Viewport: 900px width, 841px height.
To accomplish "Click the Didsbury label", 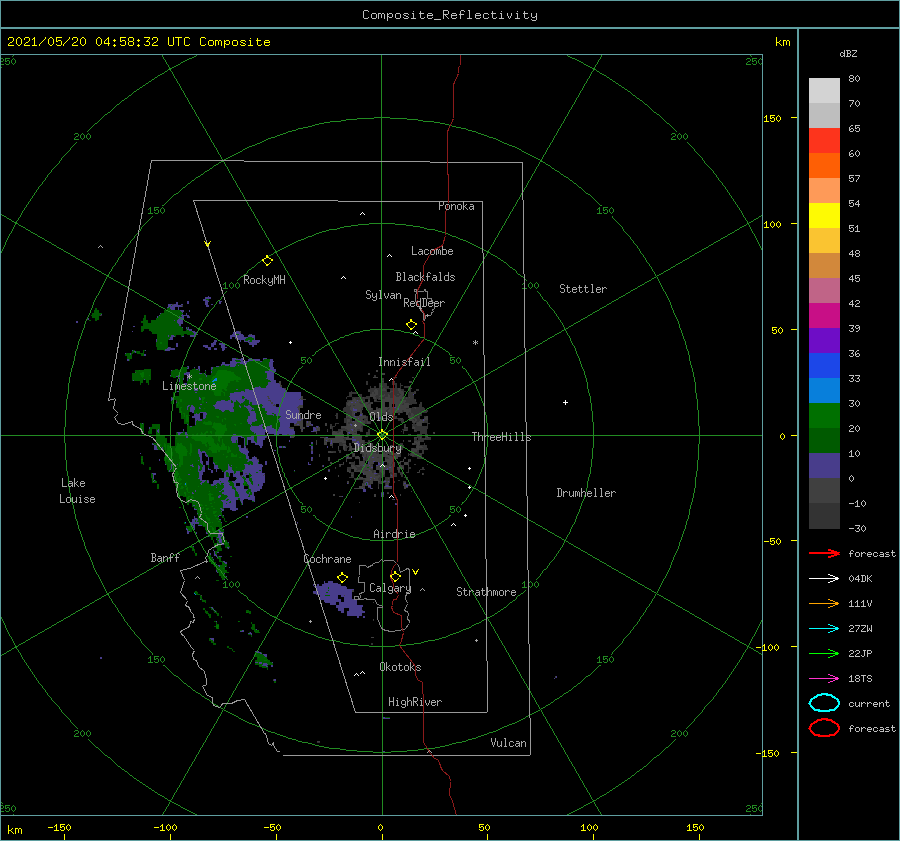I will [378, 448].
